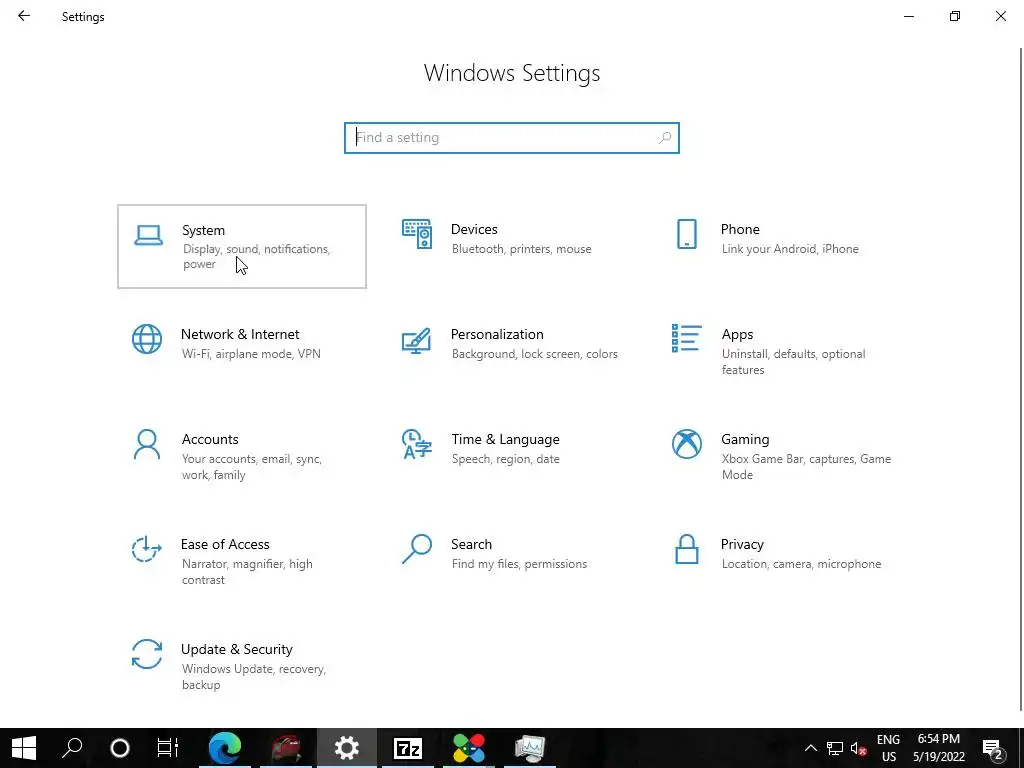This screenshot has height=768, width=1024.
Task: Open Accounts person icon
Action: tap(147, 444)
